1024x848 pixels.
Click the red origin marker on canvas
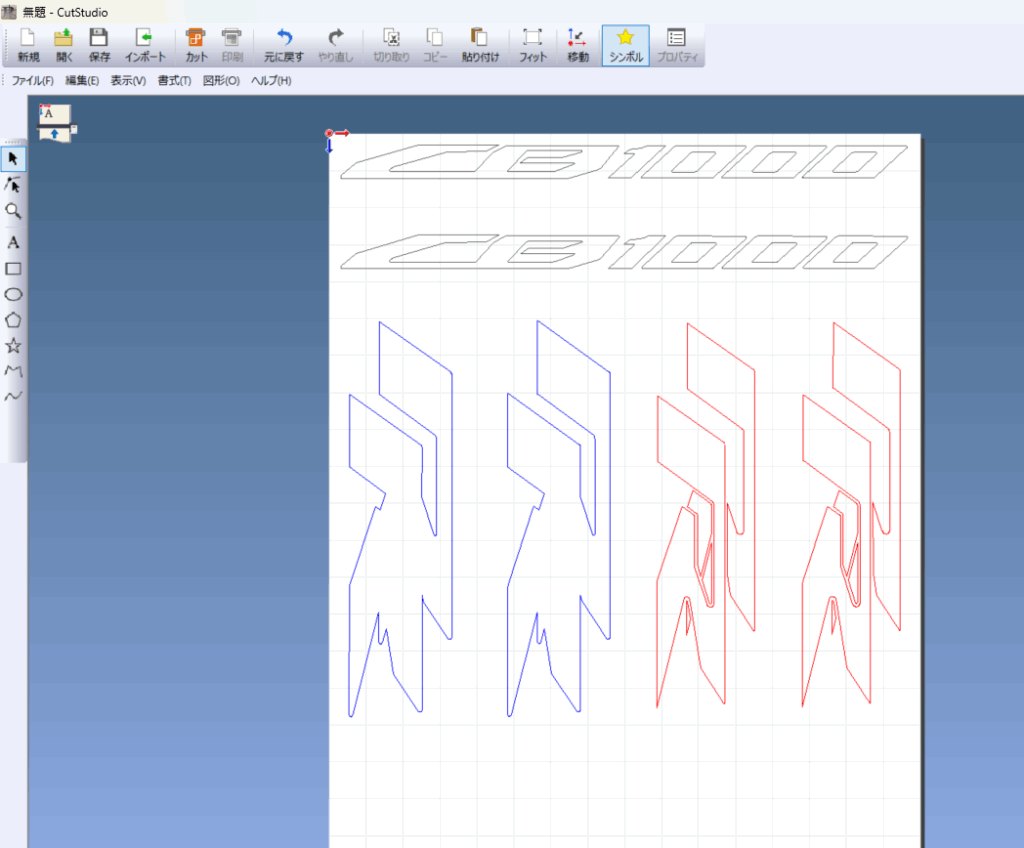click(x=329, y=133)
